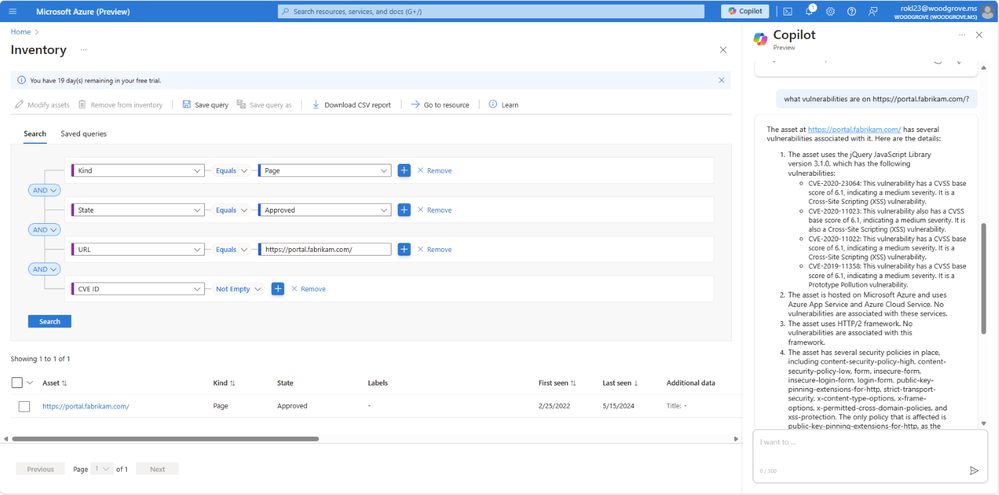Viewport: 999px width, 495px height.
Task: Sort by the Kind column
Action: point(224,384)
